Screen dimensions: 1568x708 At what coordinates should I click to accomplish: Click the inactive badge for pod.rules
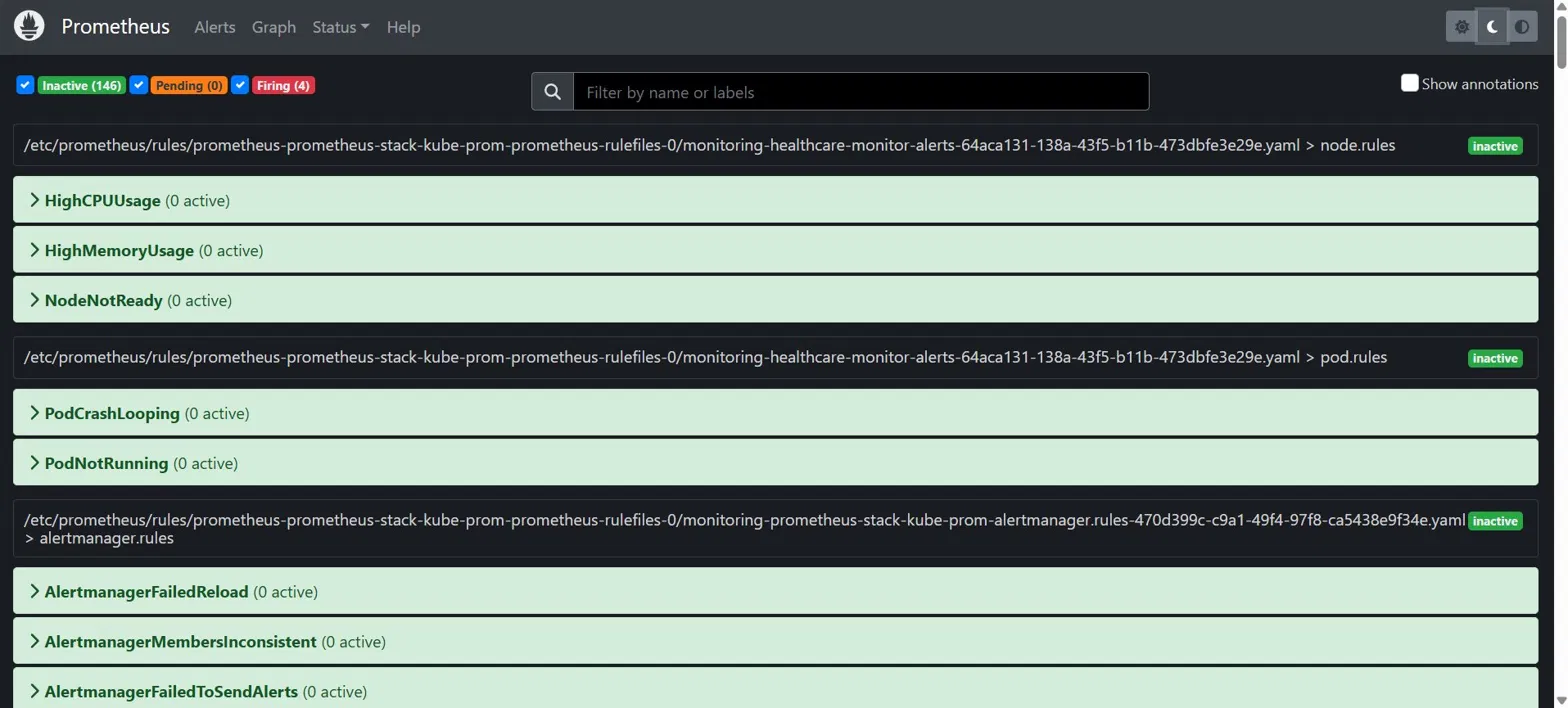point(1495,358)
